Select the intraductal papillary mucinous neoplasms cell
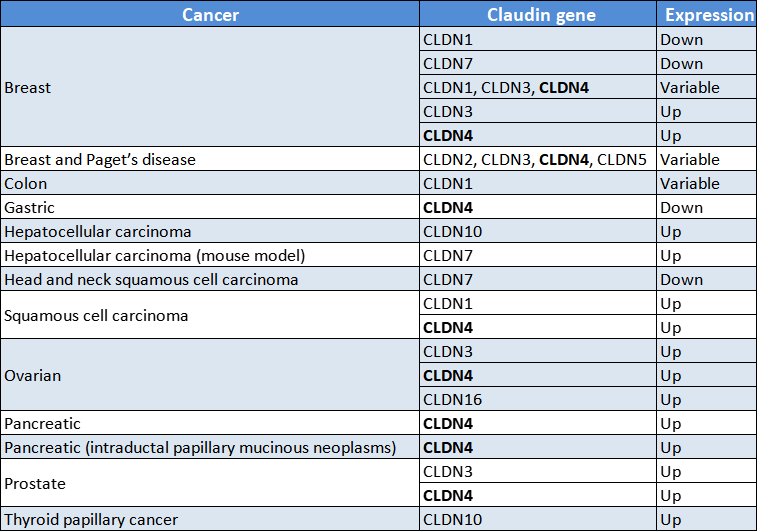 point(200,448)
